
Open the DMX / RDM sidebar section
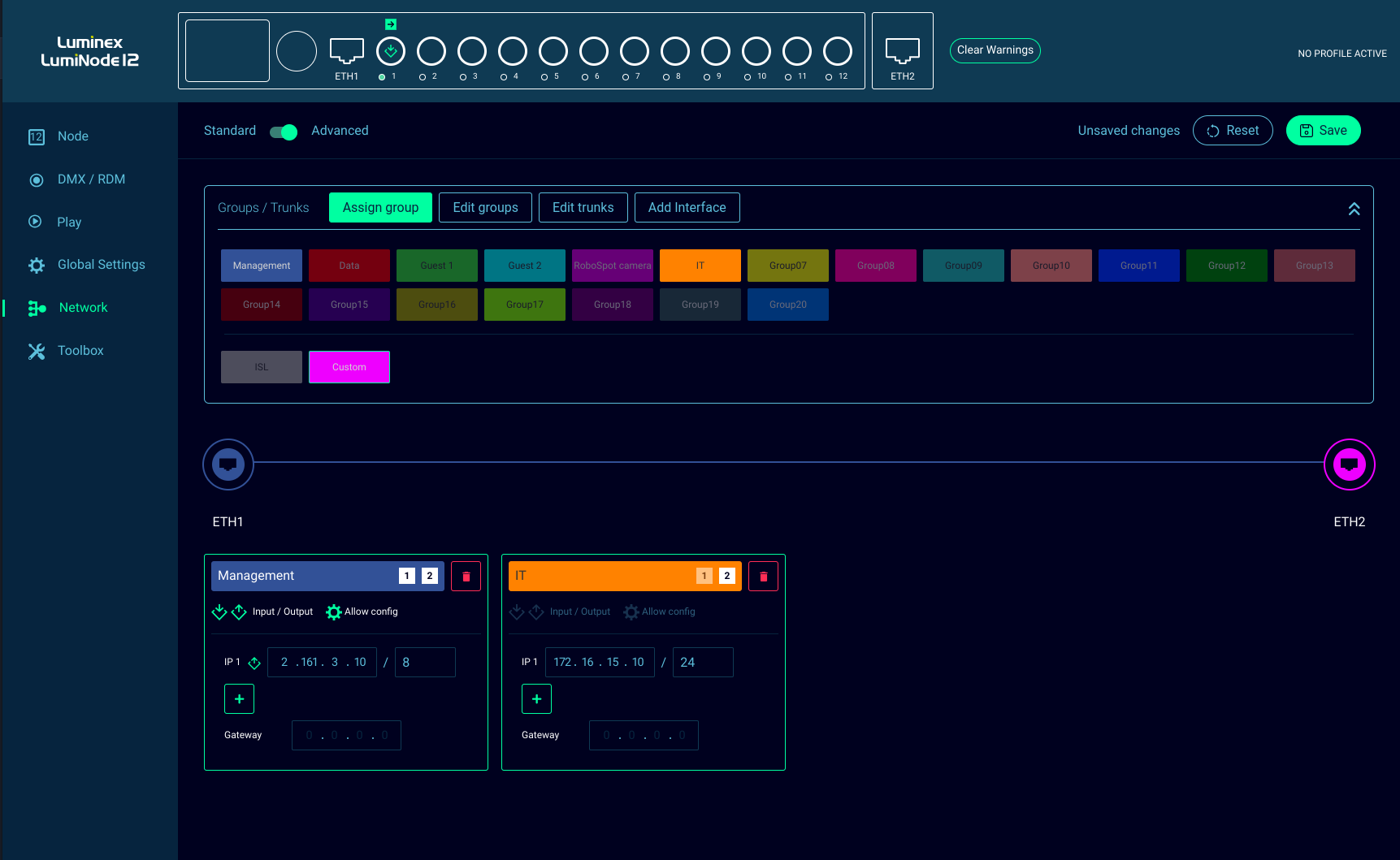pyautogui.click(x=91, y=179)
